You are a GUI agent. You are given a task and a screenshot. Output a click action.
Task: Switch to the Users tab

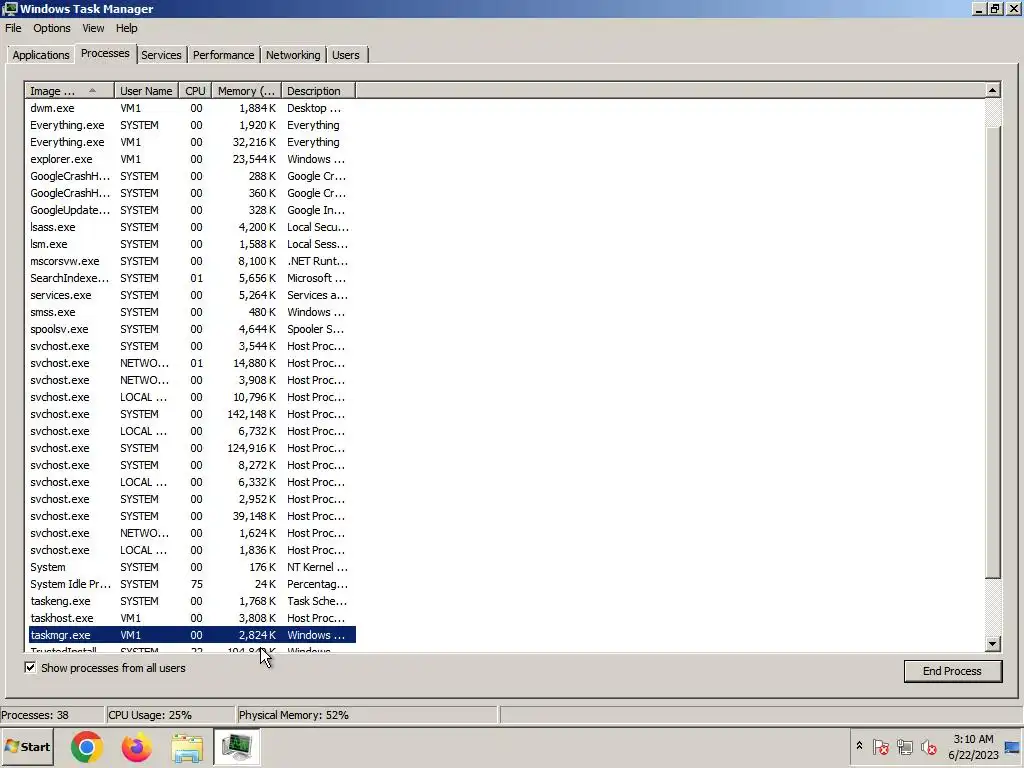[x=345, y=55]
